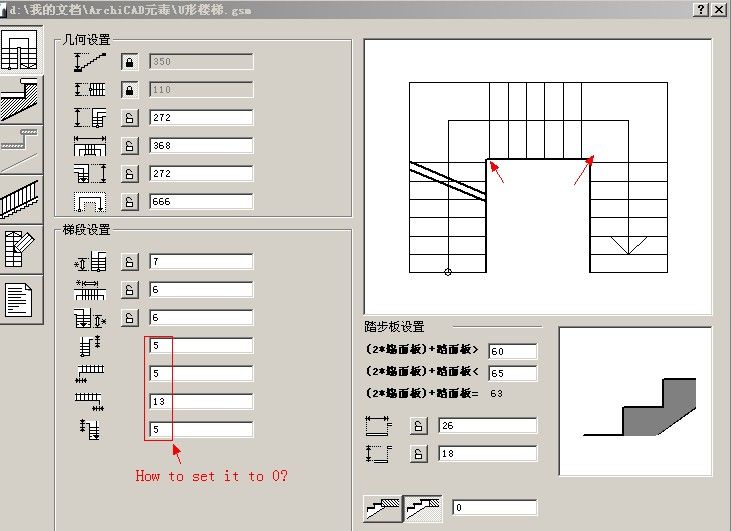The width and height of the screenshot is (731, 531).
Task: Toggle lock beside the 666 field
Action: (x=130, y=201)
